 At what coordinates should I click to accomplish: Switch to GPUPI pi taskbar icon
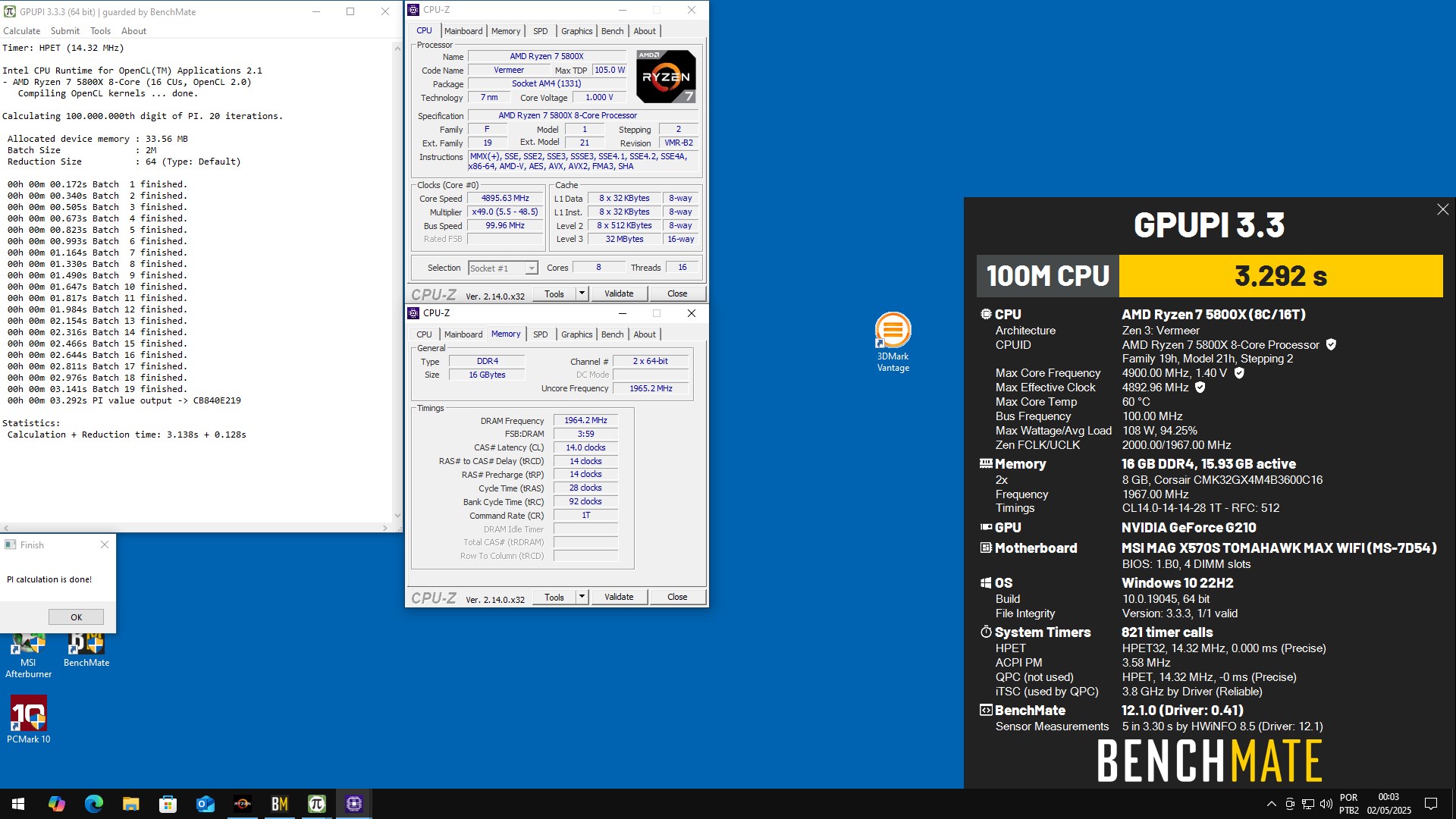pos(317,804)
